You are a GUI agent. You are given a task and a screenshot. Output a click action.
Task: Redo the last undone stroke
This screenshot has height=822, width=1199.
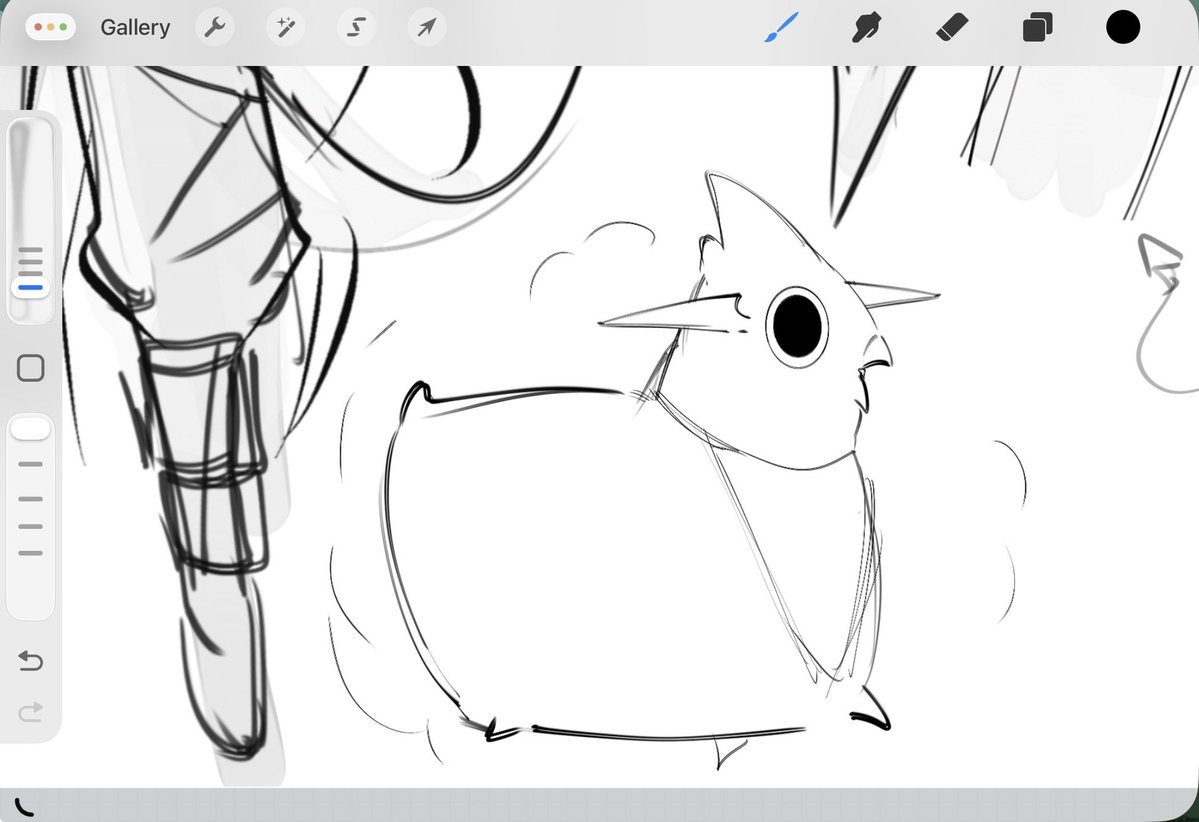tap(31, 712)
